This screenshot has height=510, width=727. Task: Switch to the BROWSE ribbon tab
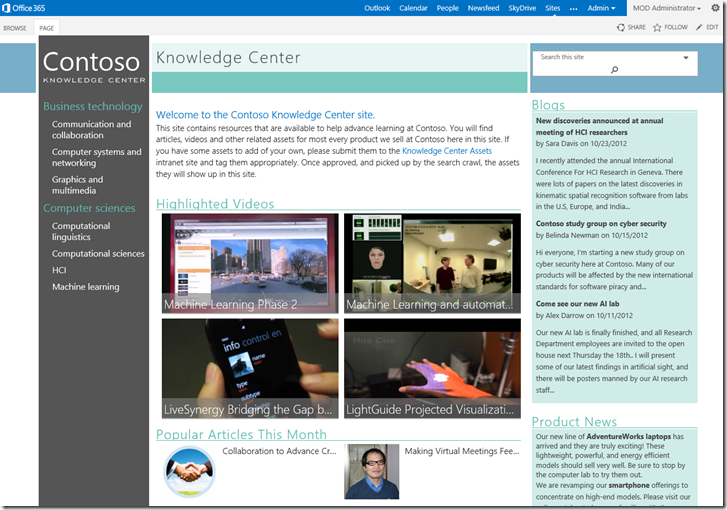[x=15, y=28]
